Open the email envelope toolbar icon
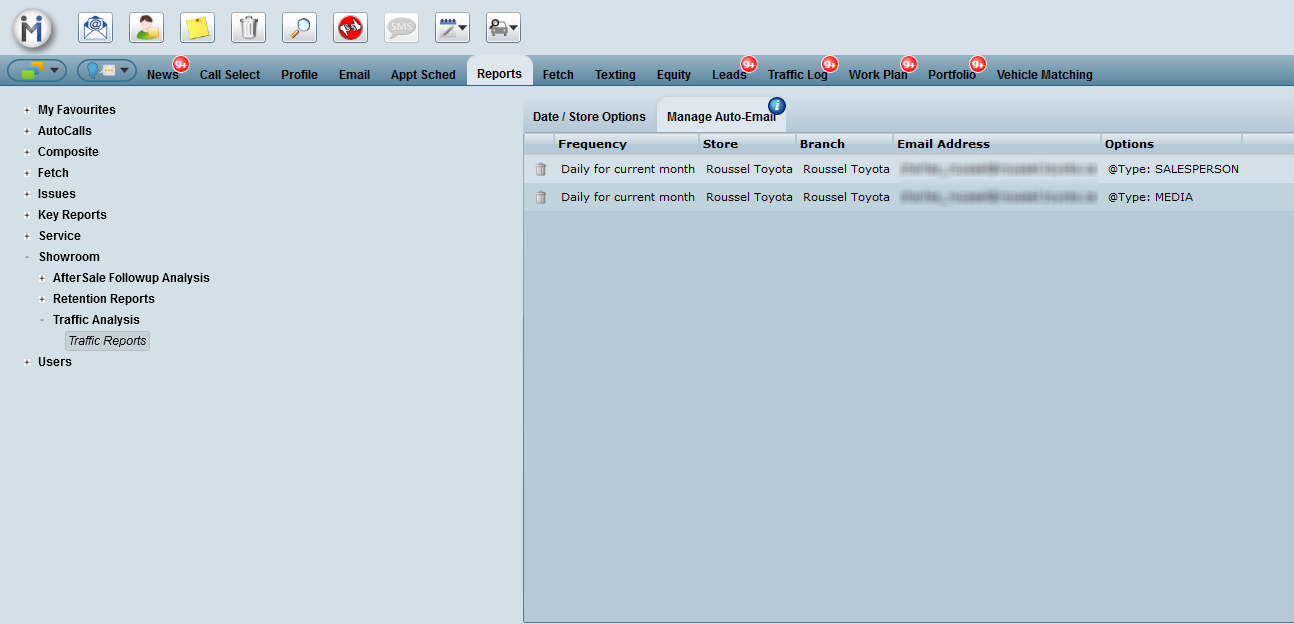The image size is (1294, 624). pos(96,28)
